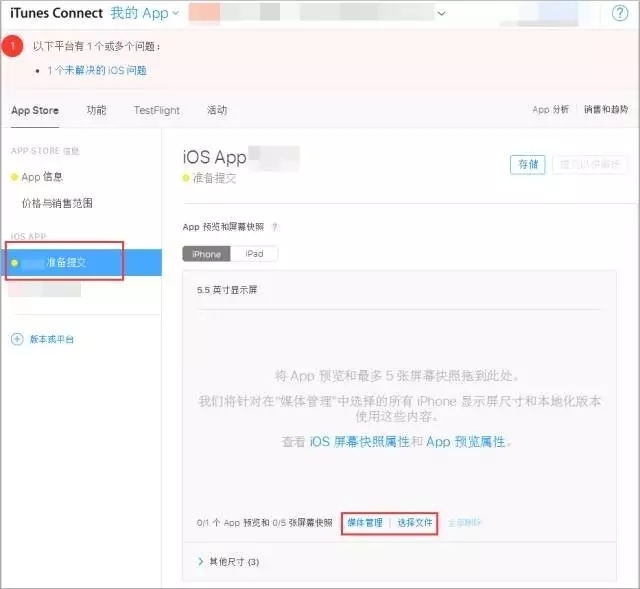Click the 存储 save button

(528, 164)
